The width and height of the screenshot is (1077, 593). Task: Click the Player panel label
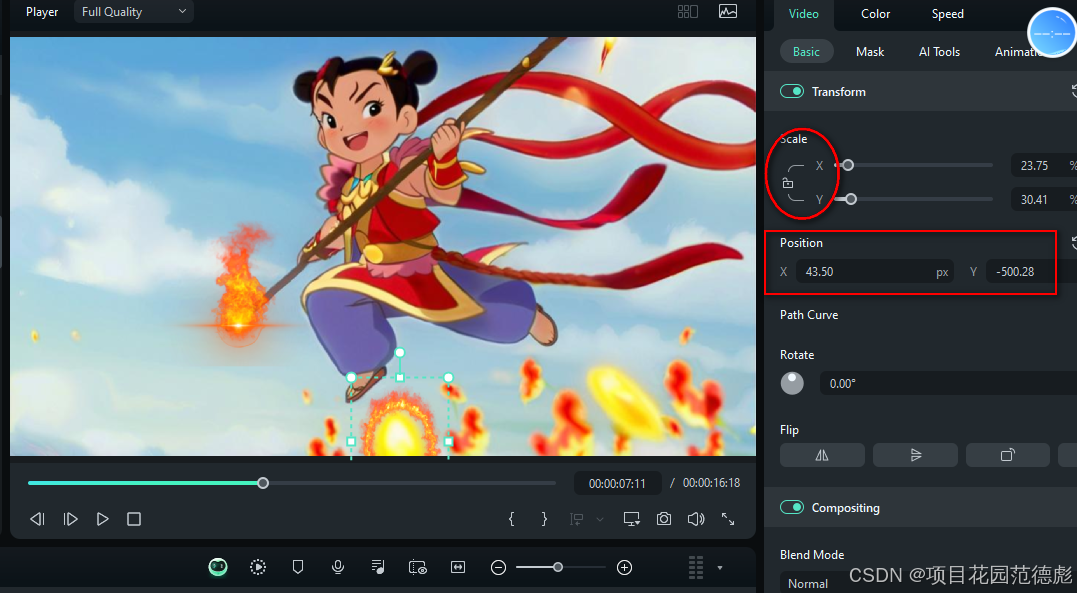pyautogui.click(x=42, y=12)
